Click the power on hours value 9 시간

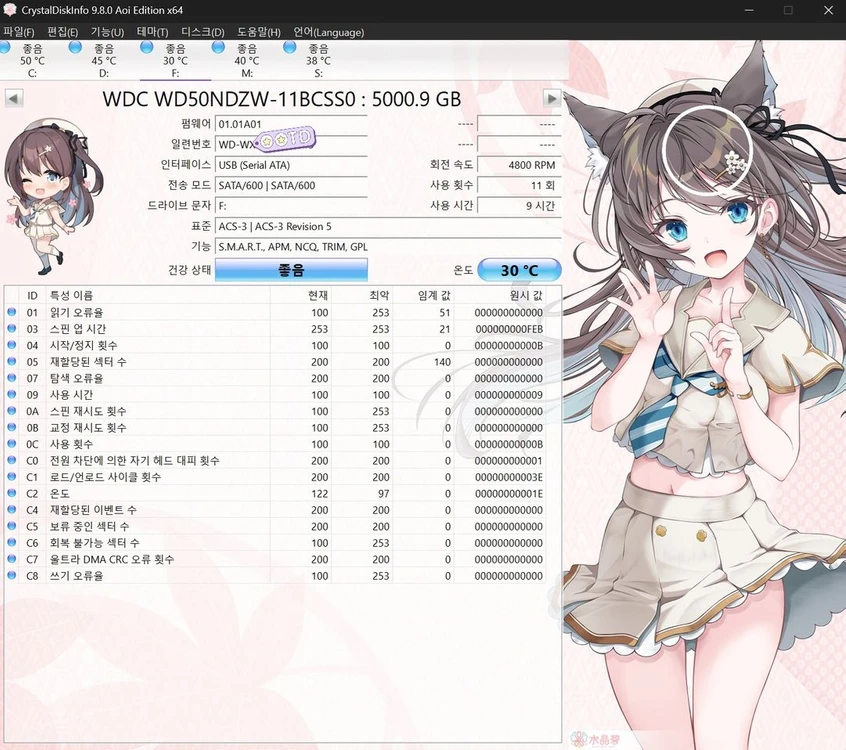[x=520, y=206]
